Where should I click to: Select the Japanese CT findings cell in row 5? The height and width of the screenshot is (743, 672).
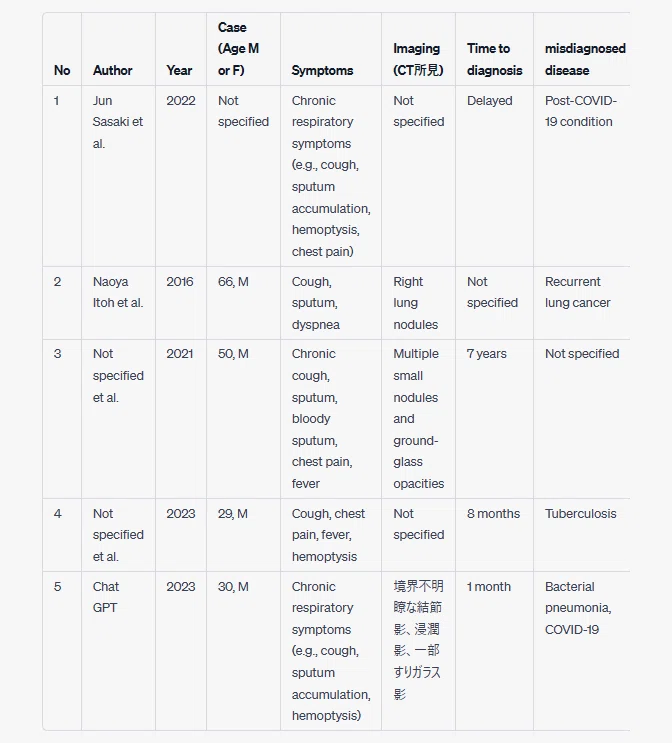click(418, 640)
